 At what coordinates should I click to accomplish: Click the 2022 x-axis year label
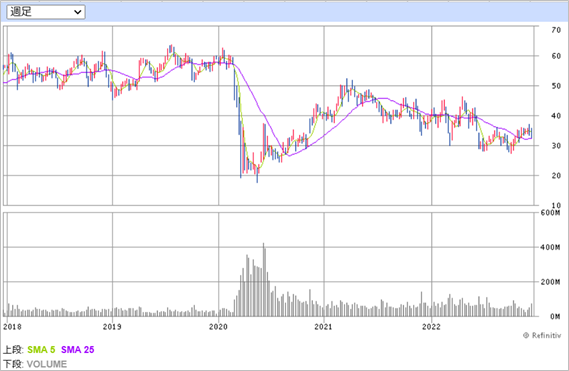point(431,327)
